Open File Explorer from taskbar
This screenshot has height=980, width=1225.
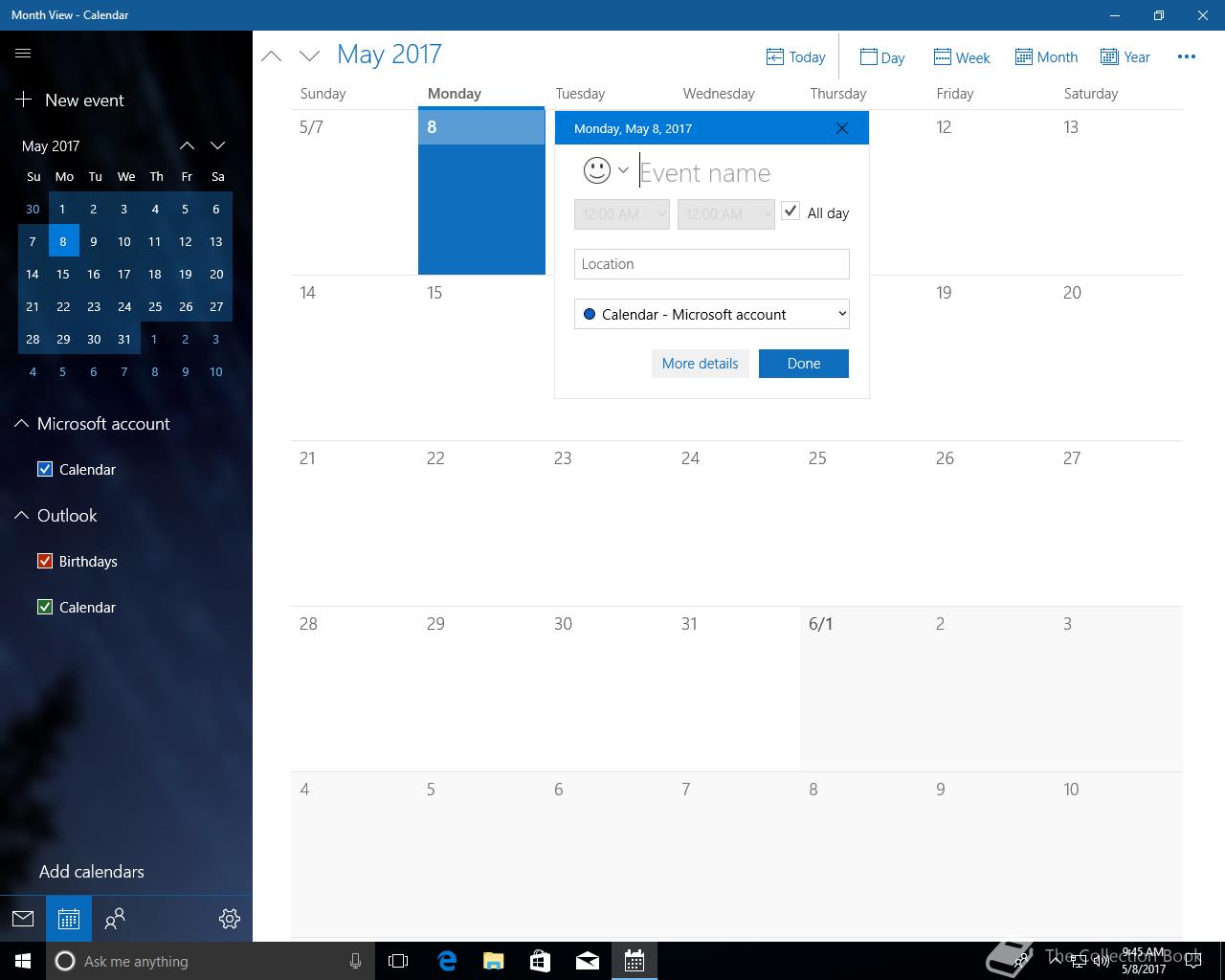[494, 961]
